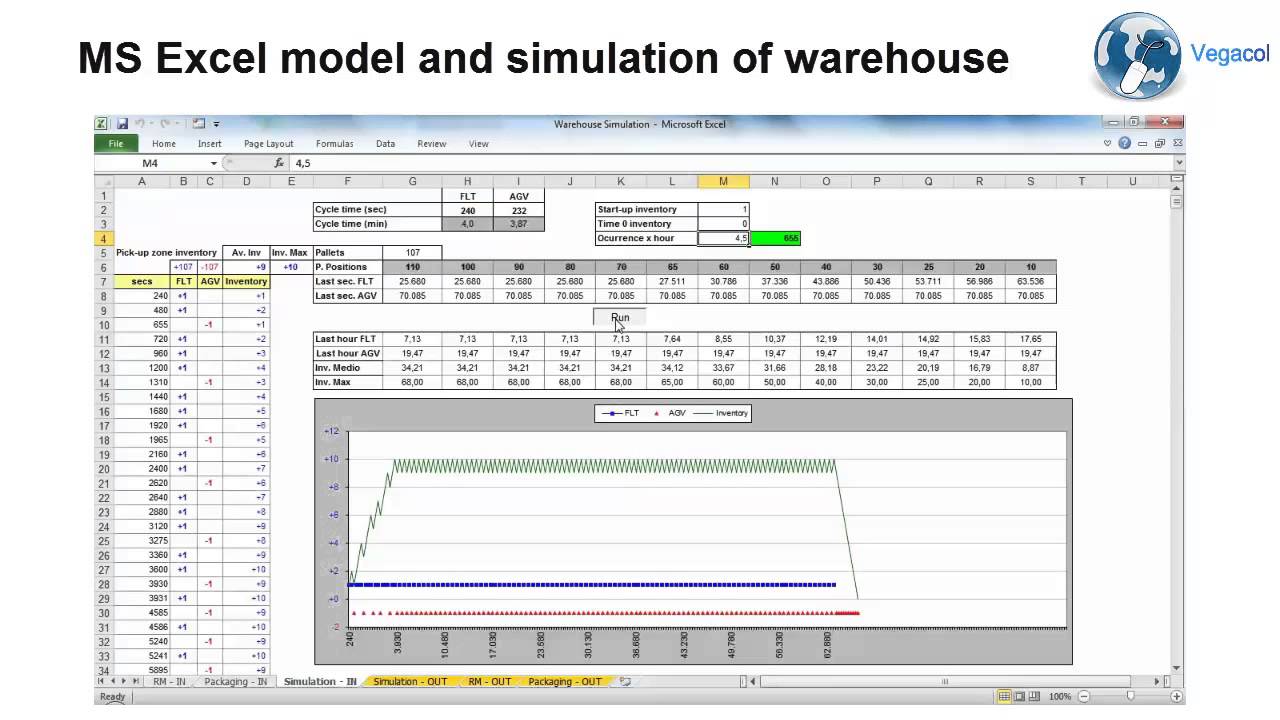Screen dimensions: 1280x720
Task: Click the insert function fx icon
Action: [279, 163]
